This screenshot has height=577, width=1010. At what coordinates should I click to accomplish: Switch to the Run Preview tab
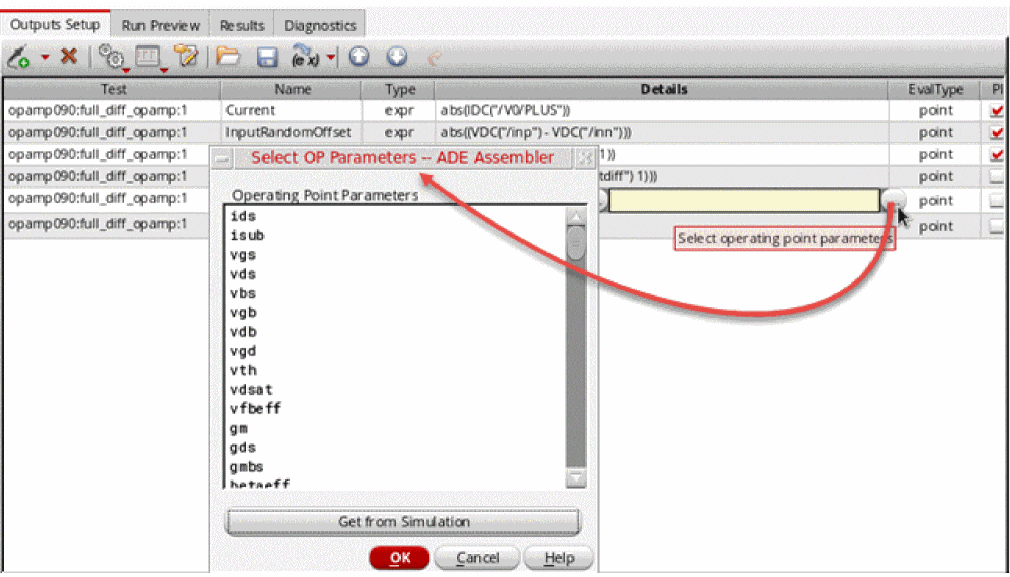(x=160, y=26)
